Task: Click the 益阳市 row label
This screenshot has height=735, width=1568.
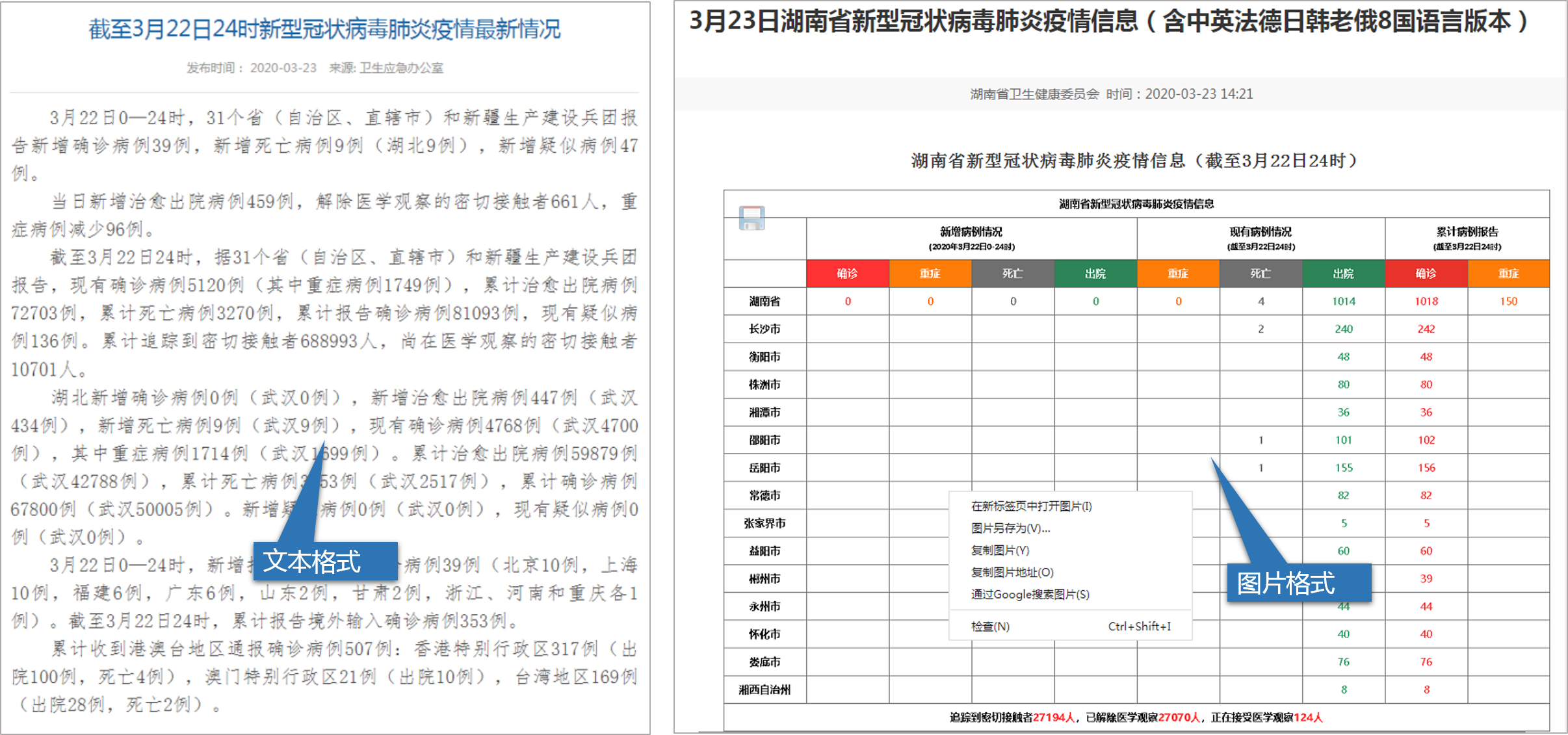Action: coord(765,551)
